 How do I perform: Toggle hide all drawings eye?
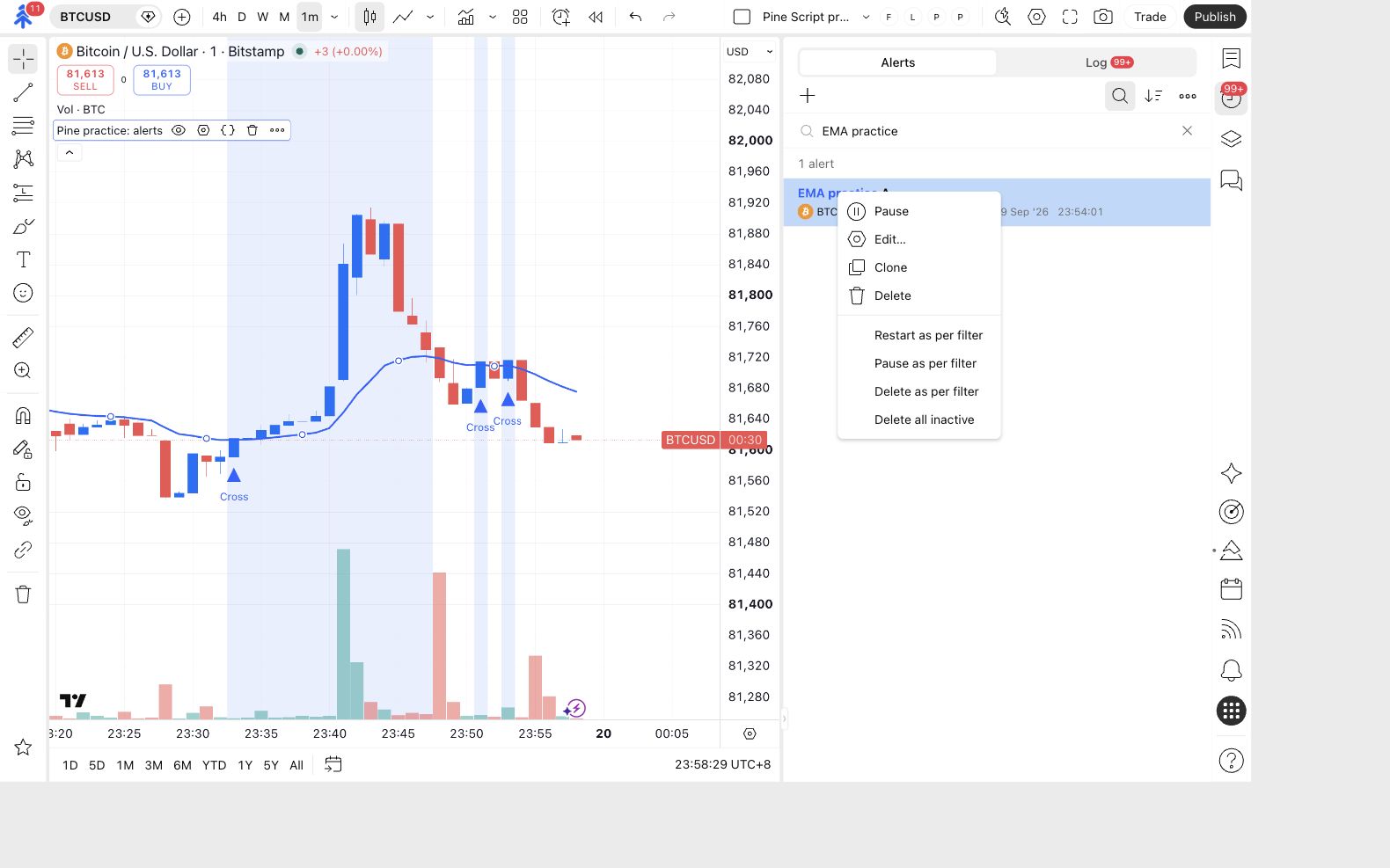coord(23,514)
